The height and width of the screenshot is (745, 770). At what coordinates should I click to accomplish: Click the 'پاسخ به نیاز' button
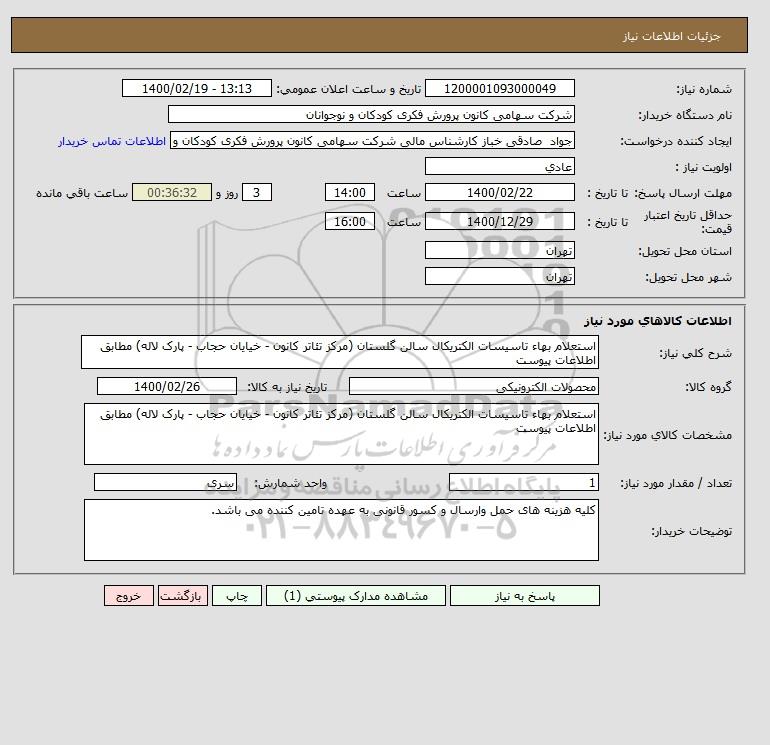coord(524,595)
